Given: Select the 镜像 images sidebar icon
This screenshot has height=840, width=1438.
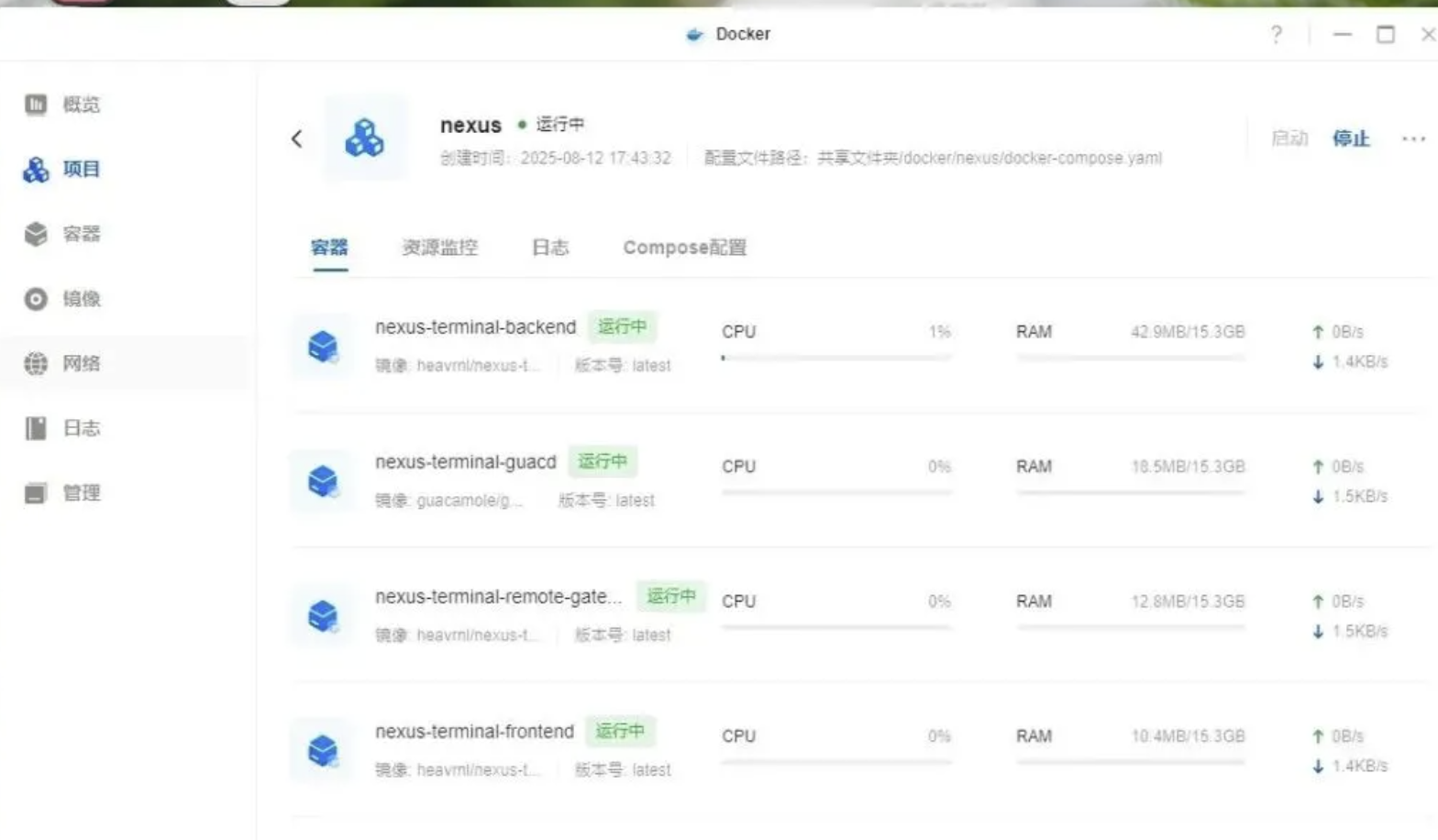Looking at the screenshot, I should pos(36,299).
